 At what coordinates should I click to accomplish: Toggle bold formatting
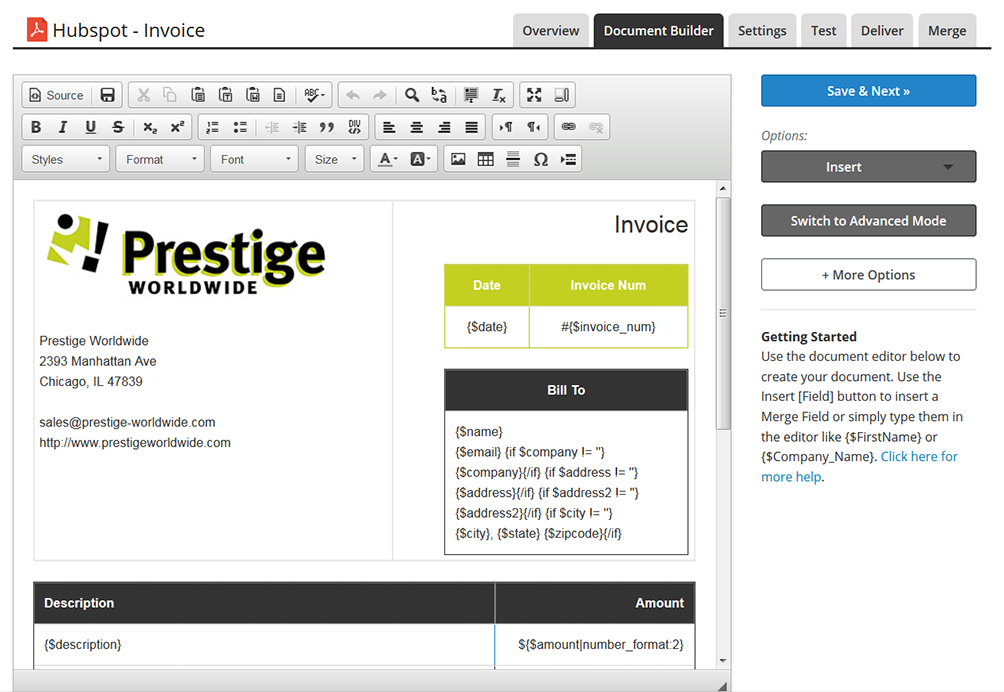click(36, 127)
